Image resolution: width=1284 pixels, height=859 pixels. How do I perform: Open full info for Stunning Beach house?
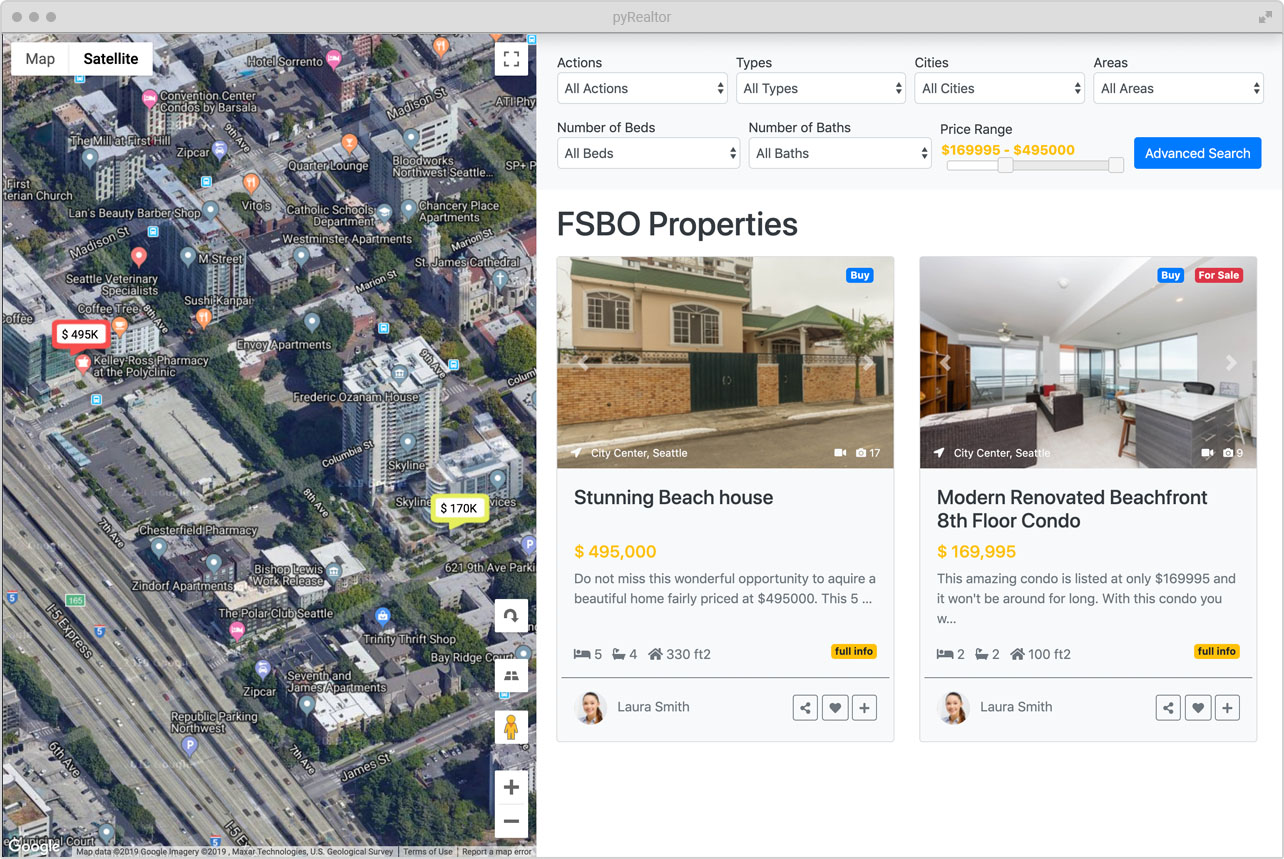pos(854,652)
